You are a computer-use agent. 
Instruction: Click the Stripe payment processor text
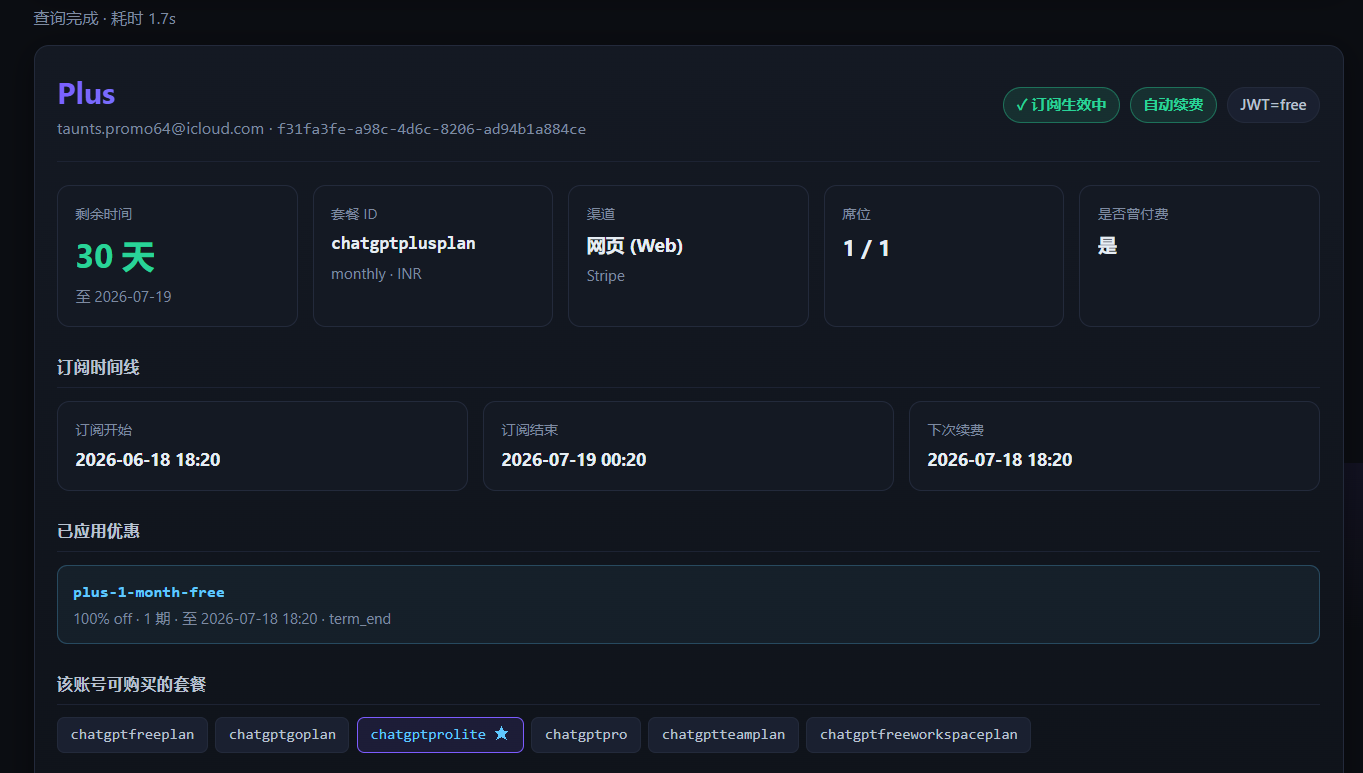[606, 276]
